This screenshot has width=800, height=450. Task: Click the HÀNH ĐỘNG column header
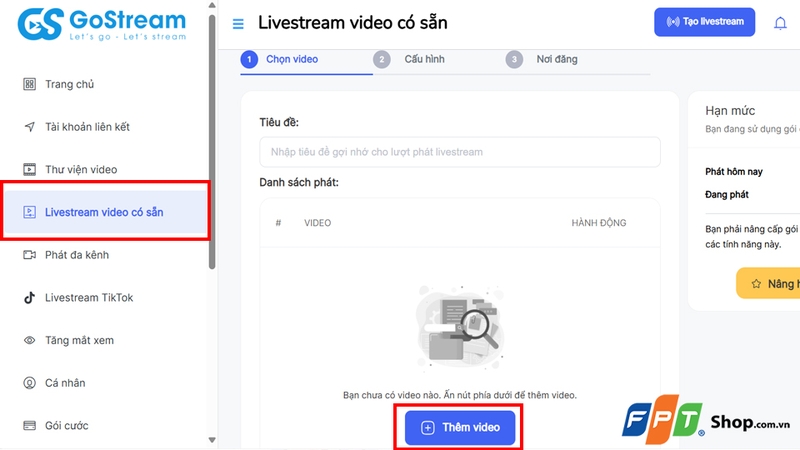pos(598,223)
